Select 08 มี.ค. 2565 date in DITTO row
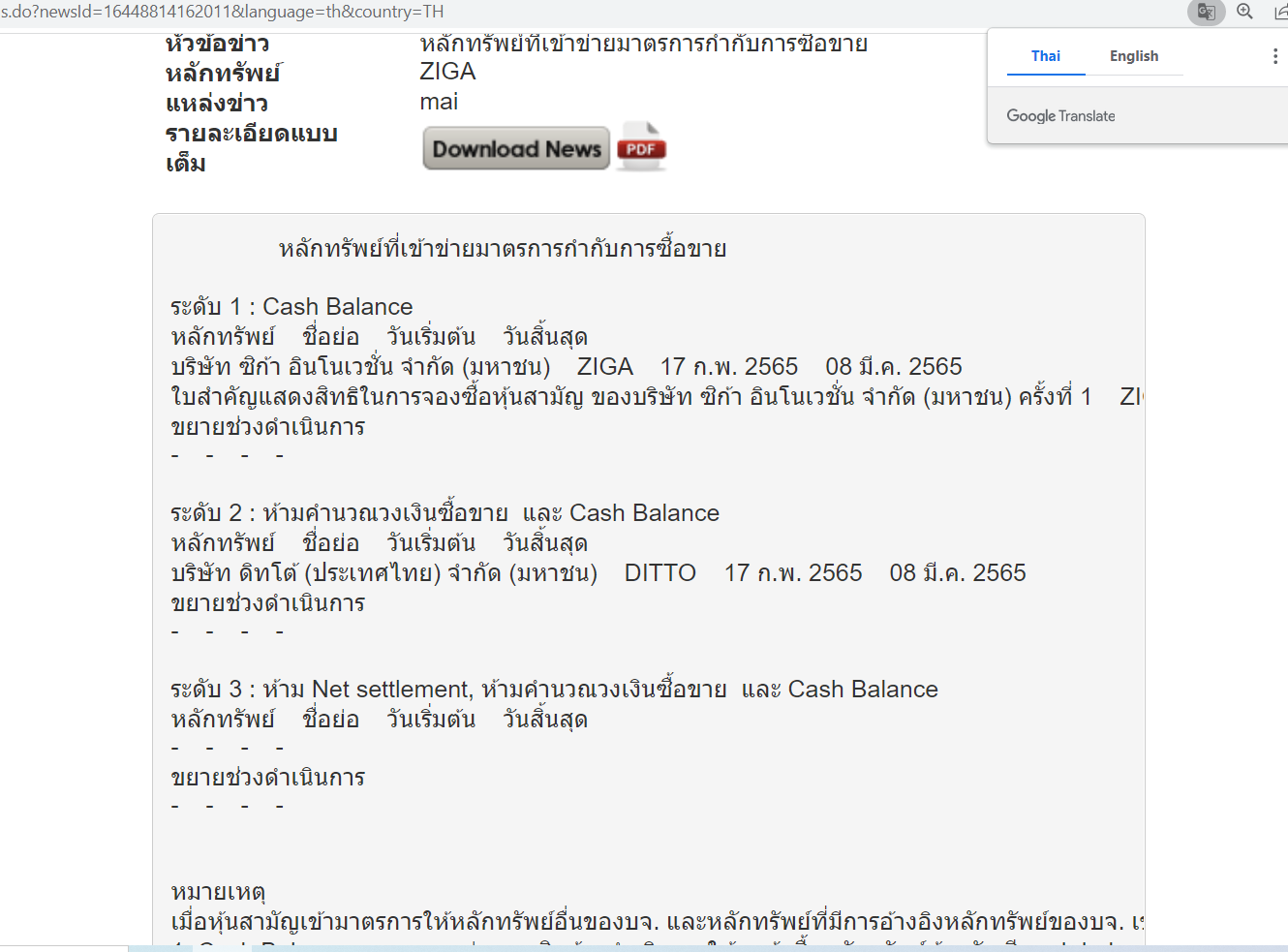The height and width of the screenshot is (952, 1288). tap(958, 573)
